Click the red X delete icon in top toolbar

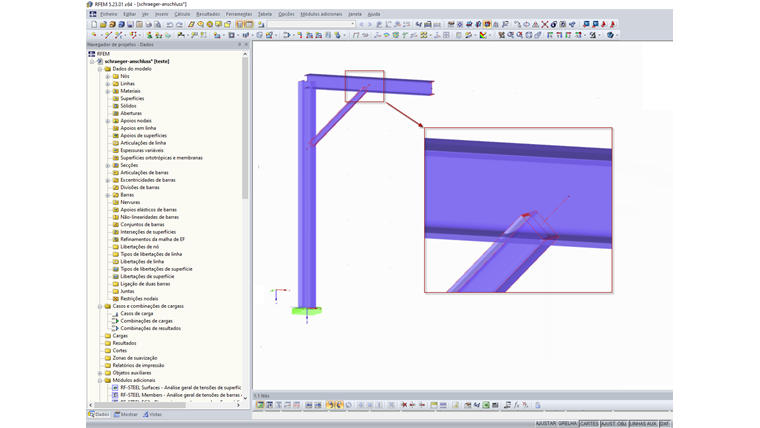tap(544, 24)
